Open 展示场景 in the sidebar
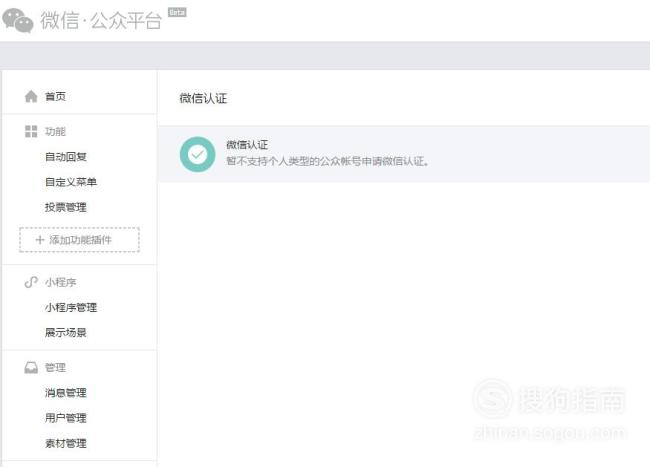650x467 pixels. [66, 332]
